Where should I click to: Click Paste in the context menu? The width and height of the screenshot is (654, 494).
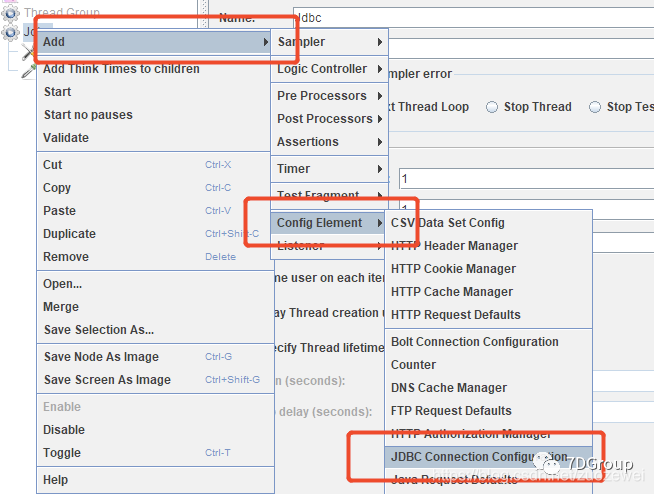coord(153,211)
